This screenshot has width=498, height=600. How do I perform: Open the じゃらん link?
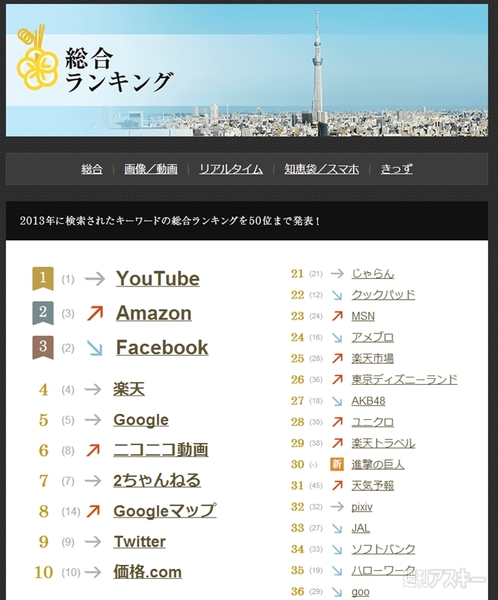pos(372,274)
